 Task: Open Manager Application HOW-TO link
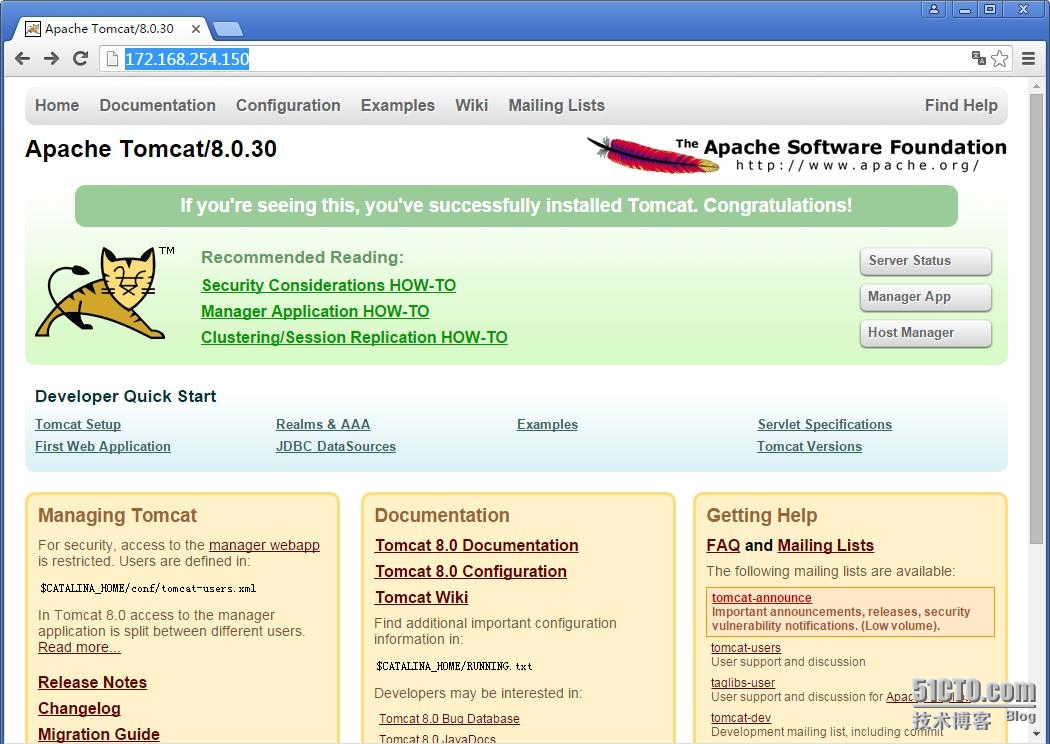pos(315,311)
